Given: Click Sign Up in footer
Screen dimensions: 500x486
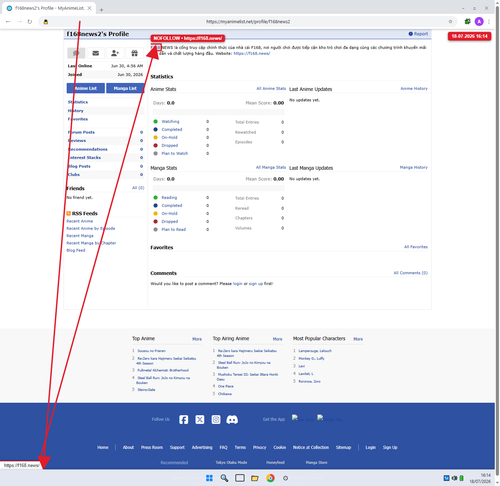Looking at the screenshot, I should tap(390, 447).
